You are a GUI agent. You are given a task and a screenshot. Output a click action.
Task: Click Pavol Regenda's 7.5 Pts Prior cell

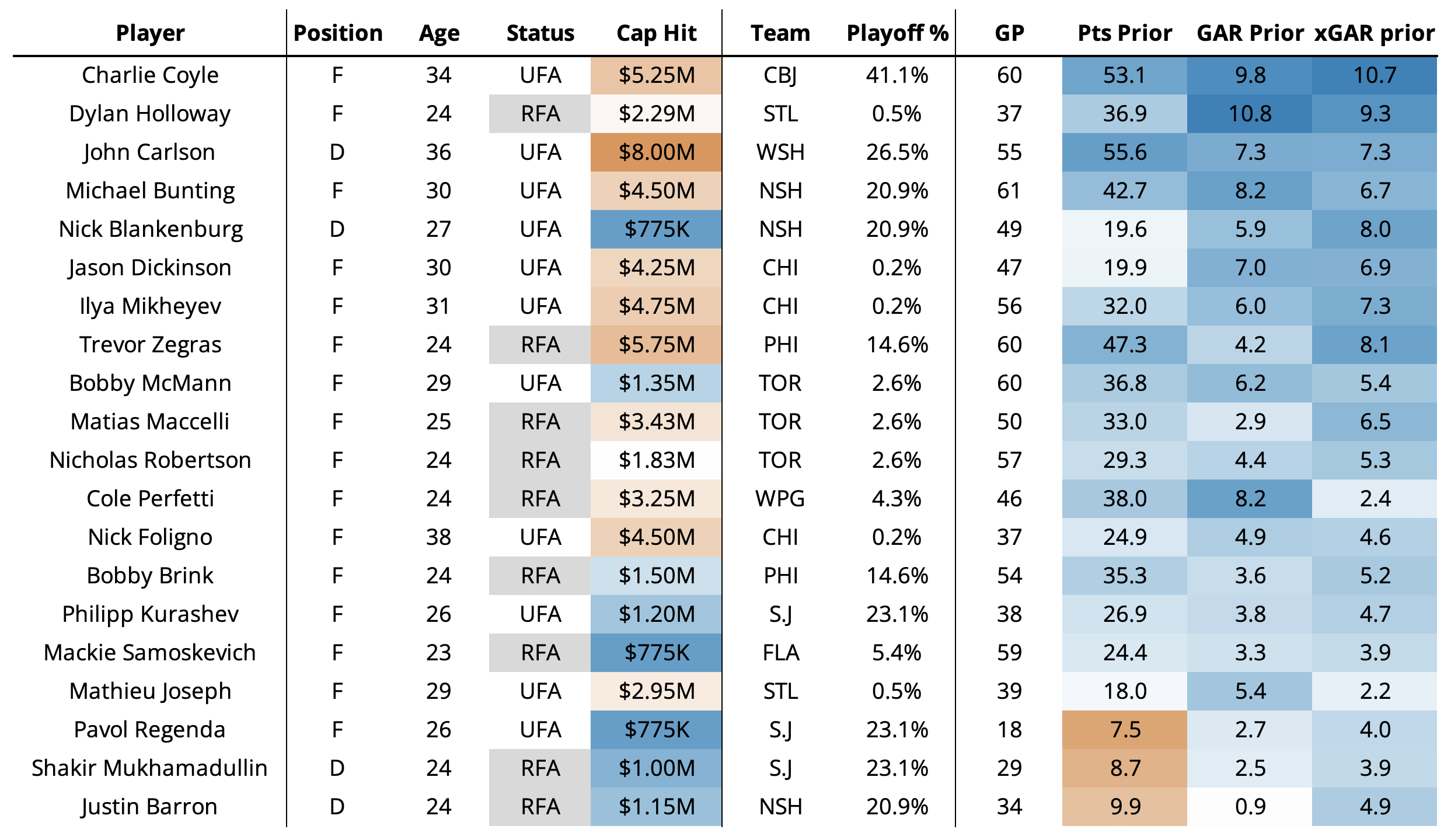pyautogui.click(x=1125, y=730)
